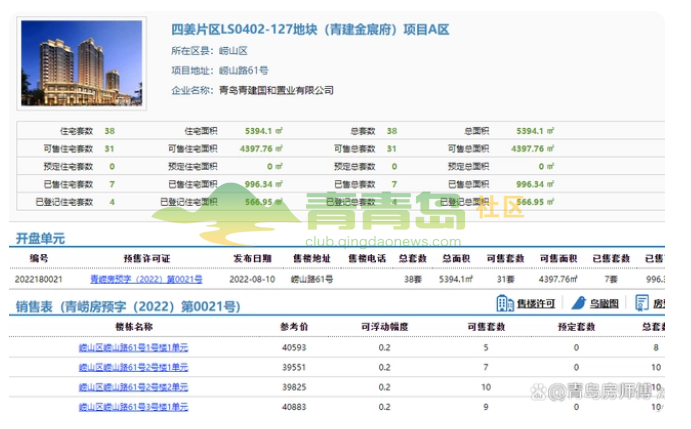The height and width of the screenshot is (429, 691).
Task: Click the 项目地址 崂山路61号 text
Action: click(220, 71)
